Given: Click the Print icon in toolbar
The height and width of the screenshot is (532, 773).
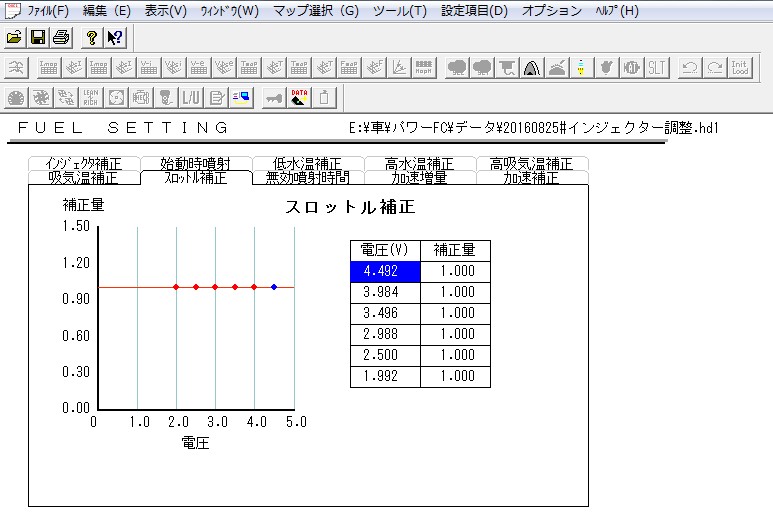Looking at the screenshot, I should pyautogui.click(x=60, y=38).
